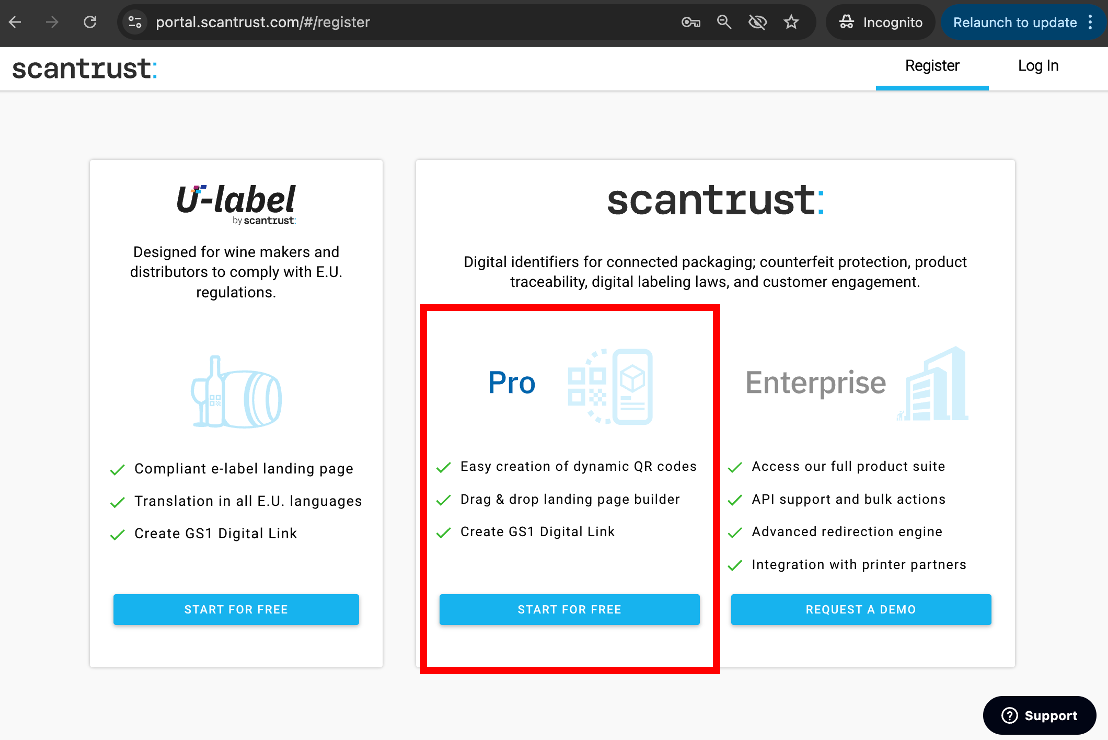Reload the page
Image resolution: width=1108 pixels, height=740 pixels.
(90, 22)
